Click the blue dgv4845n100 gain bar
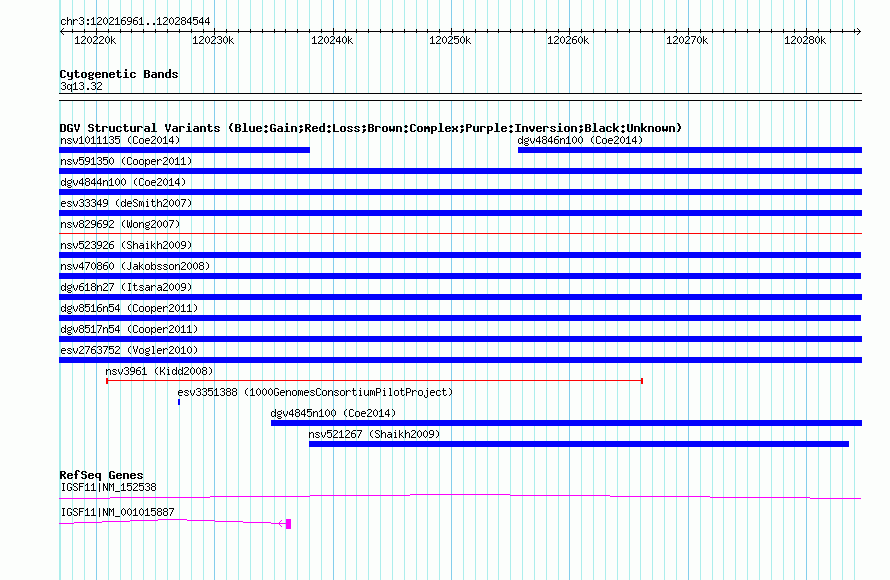The height and width of the screenshot is (580, 890). [x=566, y=423]
